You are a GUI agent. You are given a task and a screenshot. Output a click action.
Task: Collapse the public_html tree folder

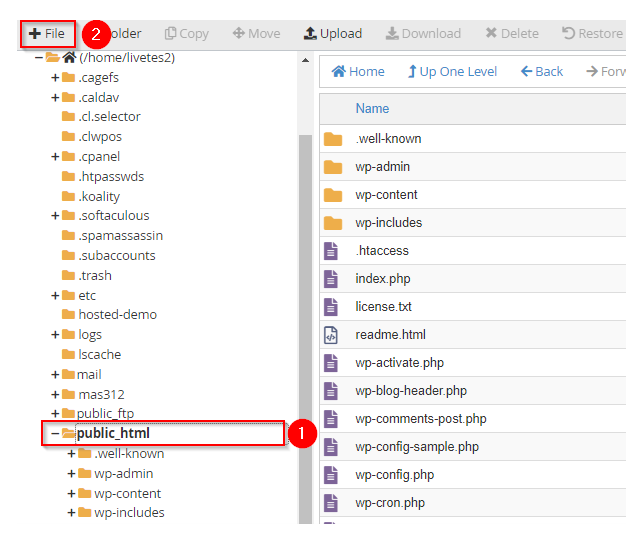[x=55, y=433]
